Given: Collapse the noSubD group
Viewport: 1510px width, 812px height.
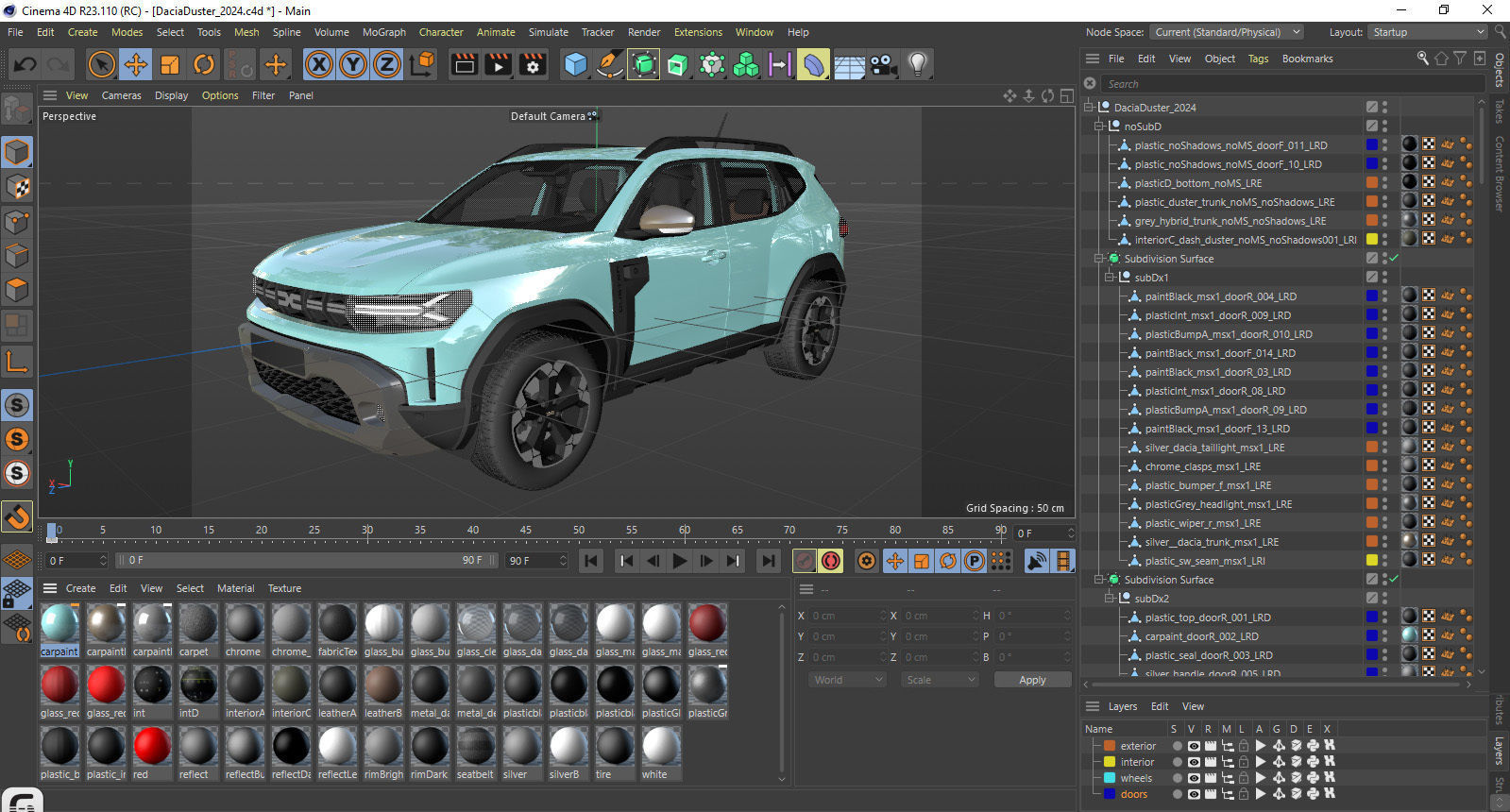Looking at the screenshot, I should point(1099,126).
